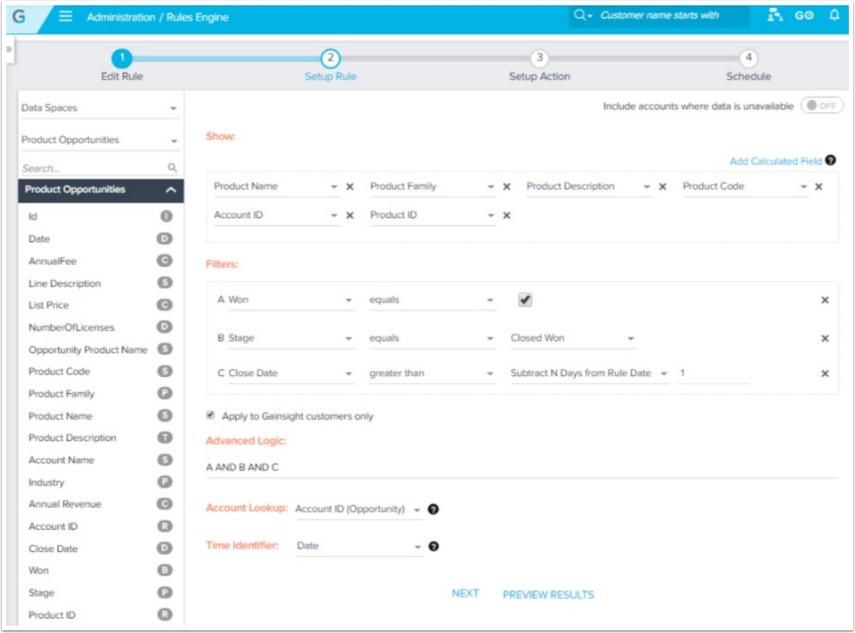Go to step 2 Setup Rule
The image size is (855, 633).
coord(330,58)
